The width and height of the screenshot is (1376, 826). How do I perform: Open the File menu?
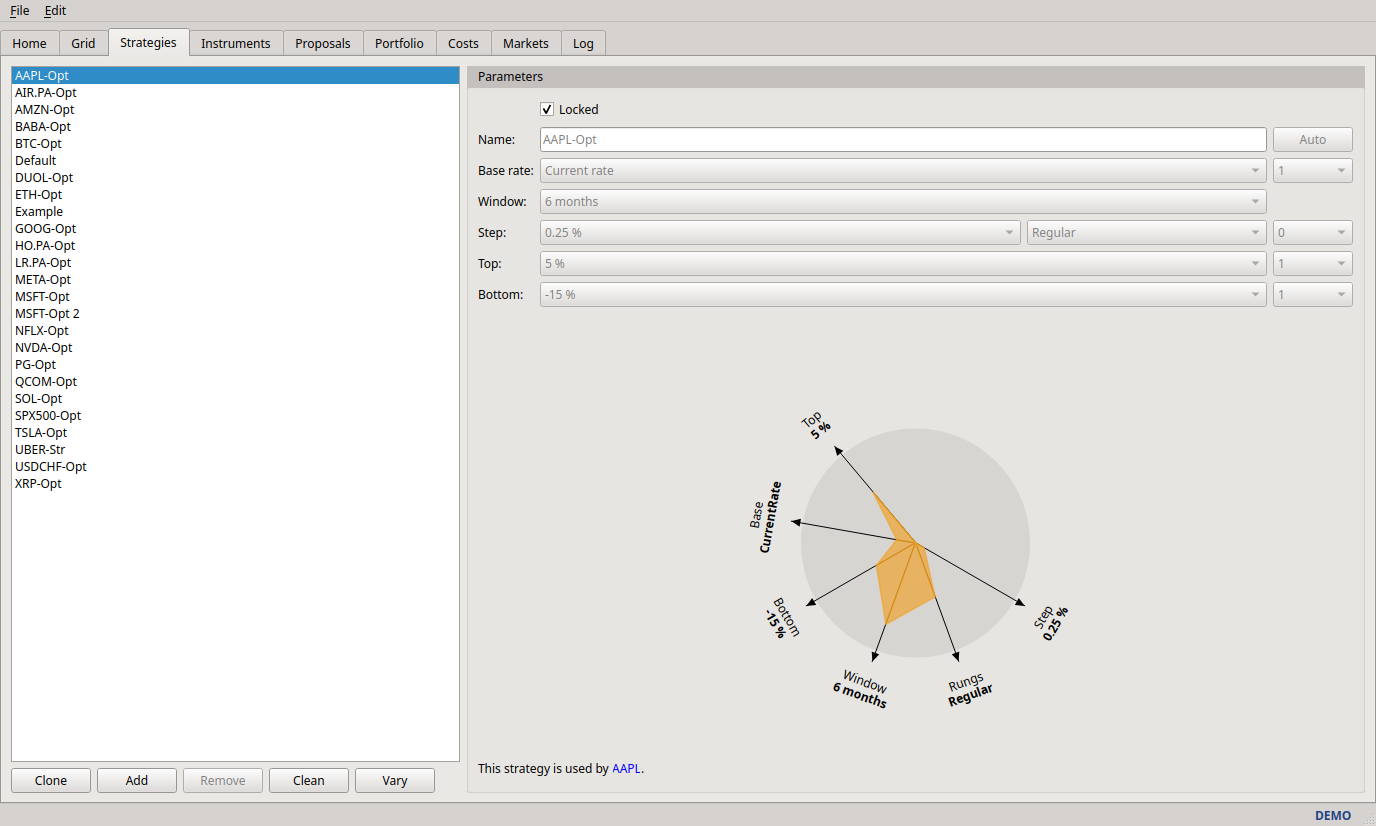pos(19,10)
